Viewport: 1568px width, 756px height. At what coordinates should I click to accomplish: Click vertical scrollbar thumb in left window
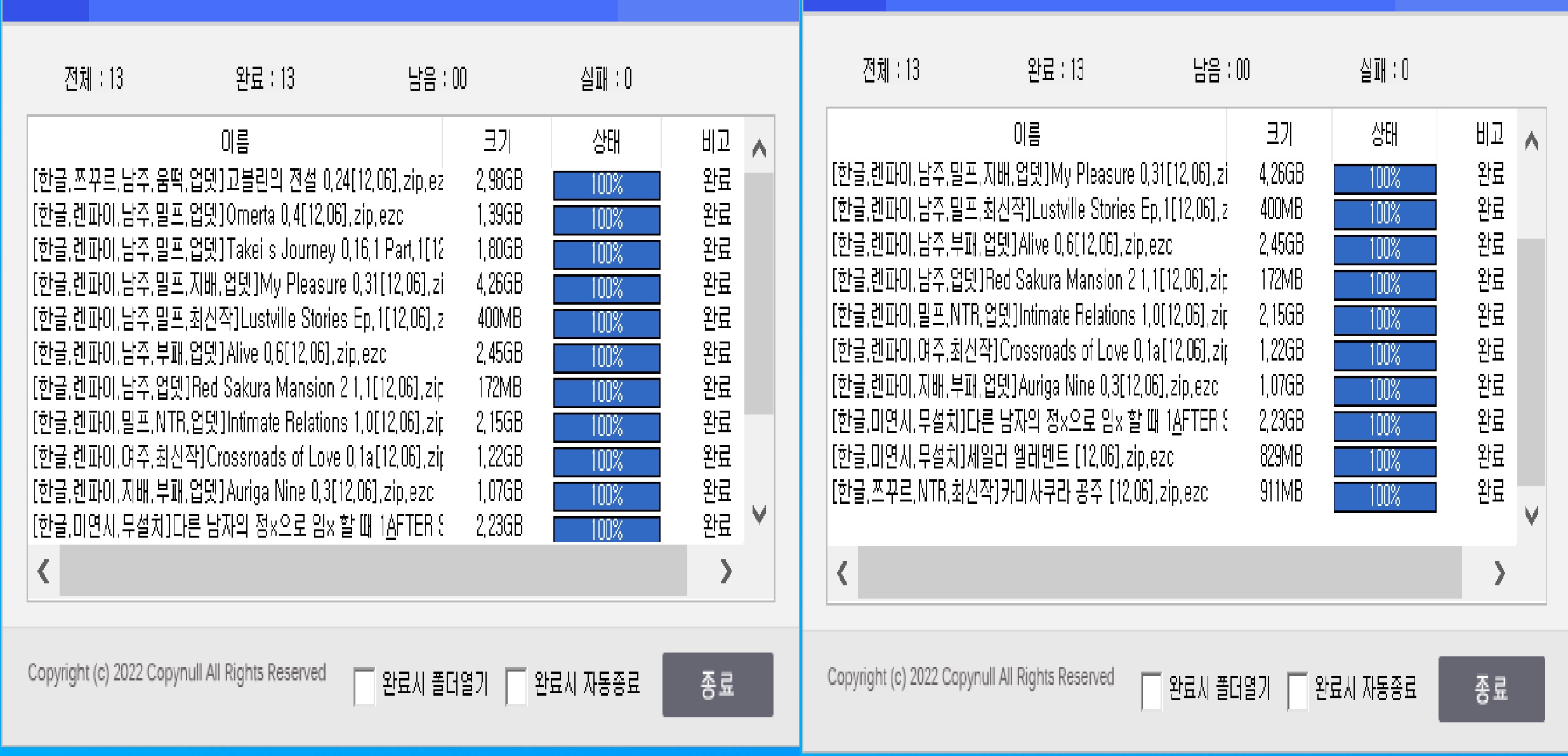[x=758, y=292]
